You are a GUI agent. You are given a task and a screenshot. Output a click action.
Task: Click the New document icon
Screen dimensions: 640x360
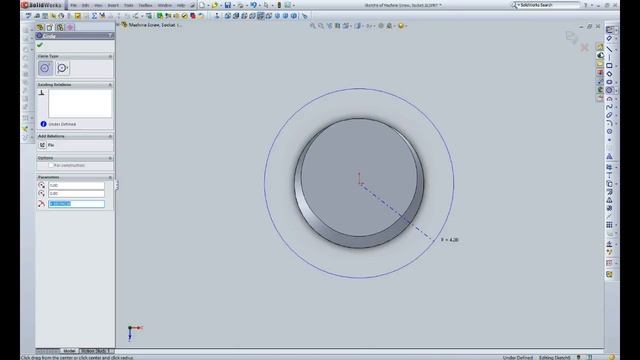[202, 5]
